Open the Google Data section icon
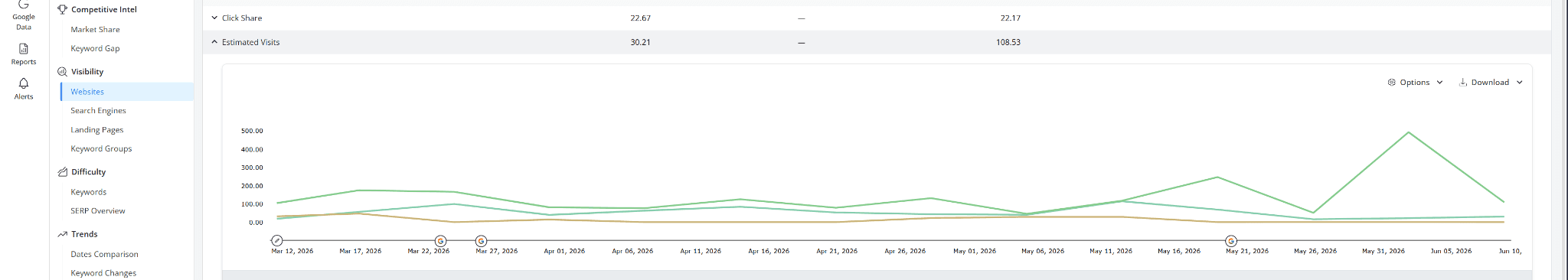Screen dimensions: 1568x280 click(24, 5)
